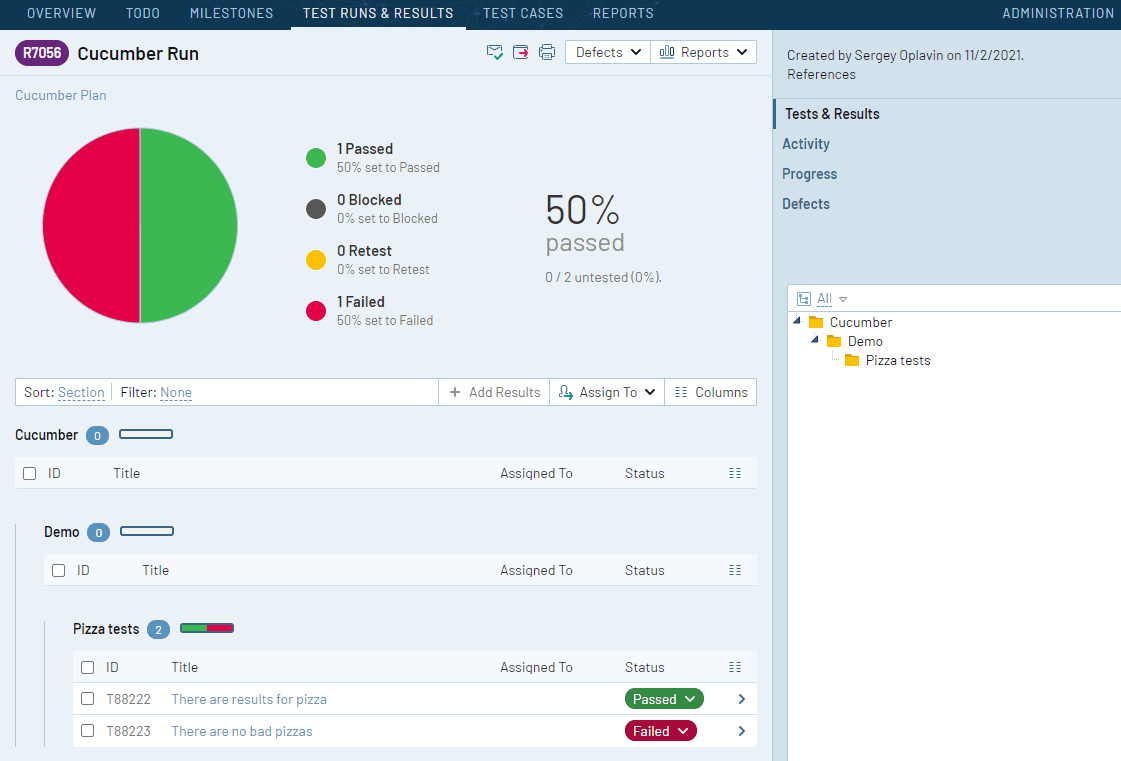Image resolution: width=1121 pixels, height=761 pixels.
Task: Click the Pizza tests progress bar
Action: (x=206, y=628)
